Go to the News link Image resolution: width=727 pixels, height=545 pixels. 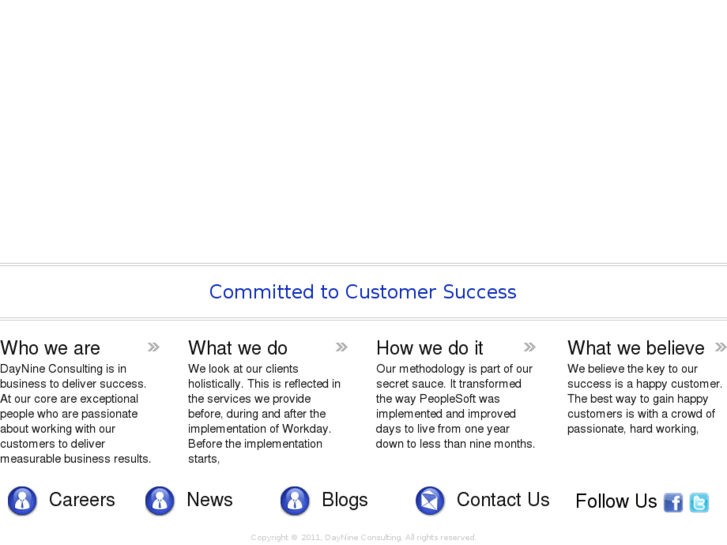[x=210, y=500]
